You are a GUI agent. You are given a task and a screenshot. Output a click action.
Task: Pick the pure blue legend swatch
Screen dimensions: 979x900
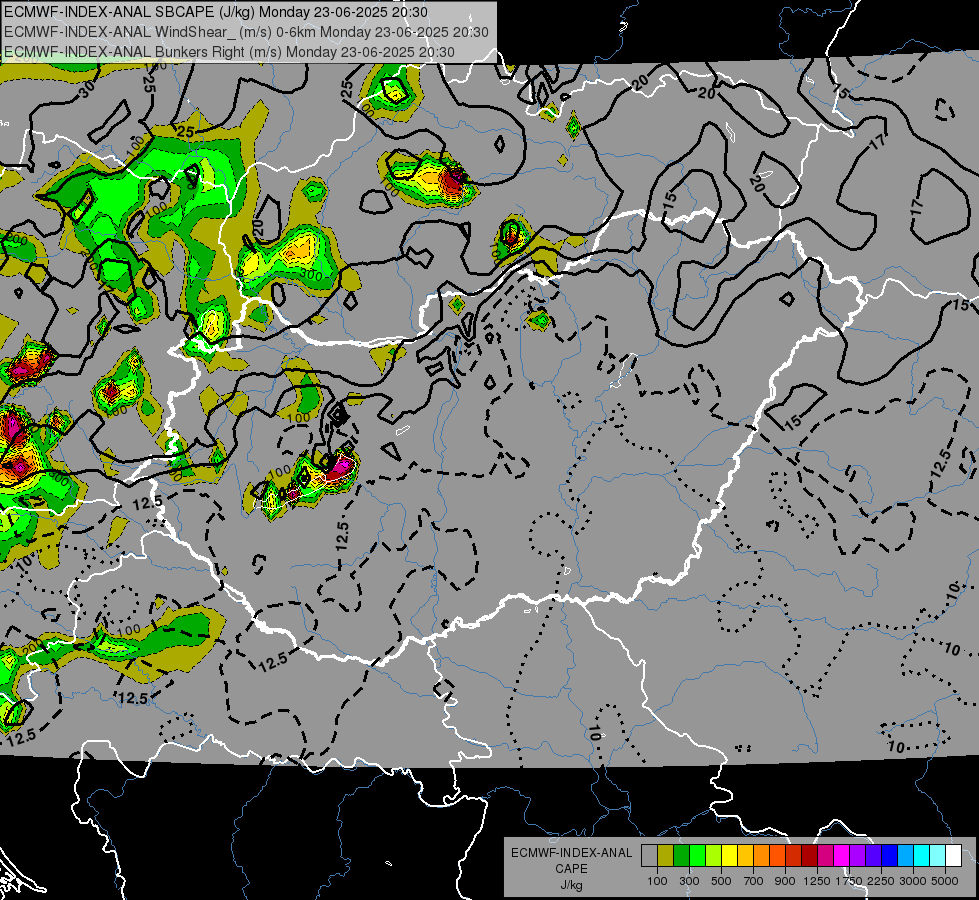890,856
